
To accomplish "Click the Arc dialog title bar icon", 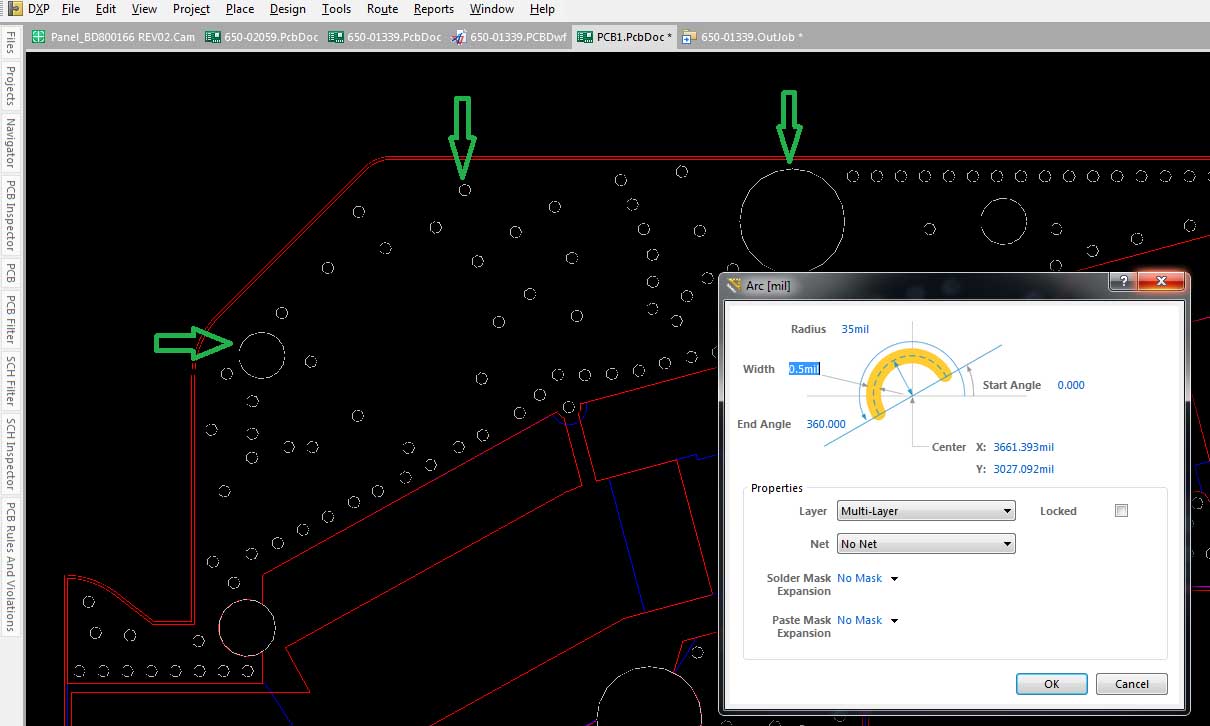I will 735,285.
